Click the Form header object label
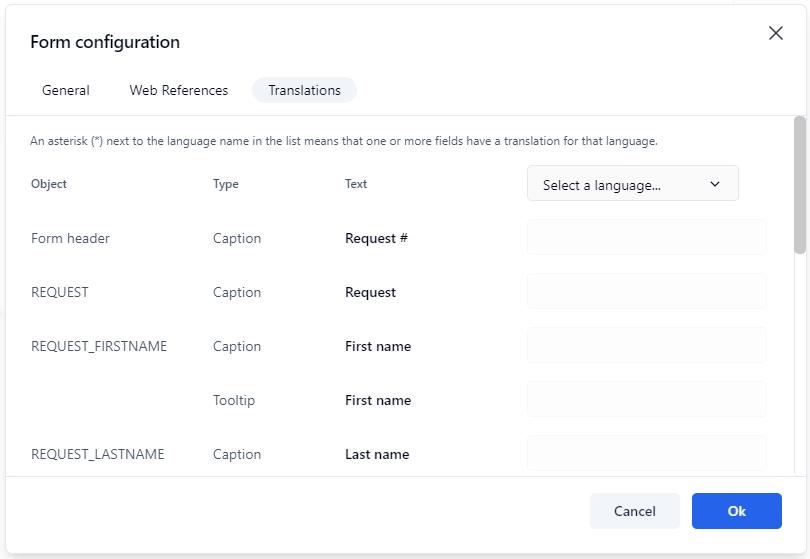The width and height of the screenshot is (810, 559). coord(70,238)
